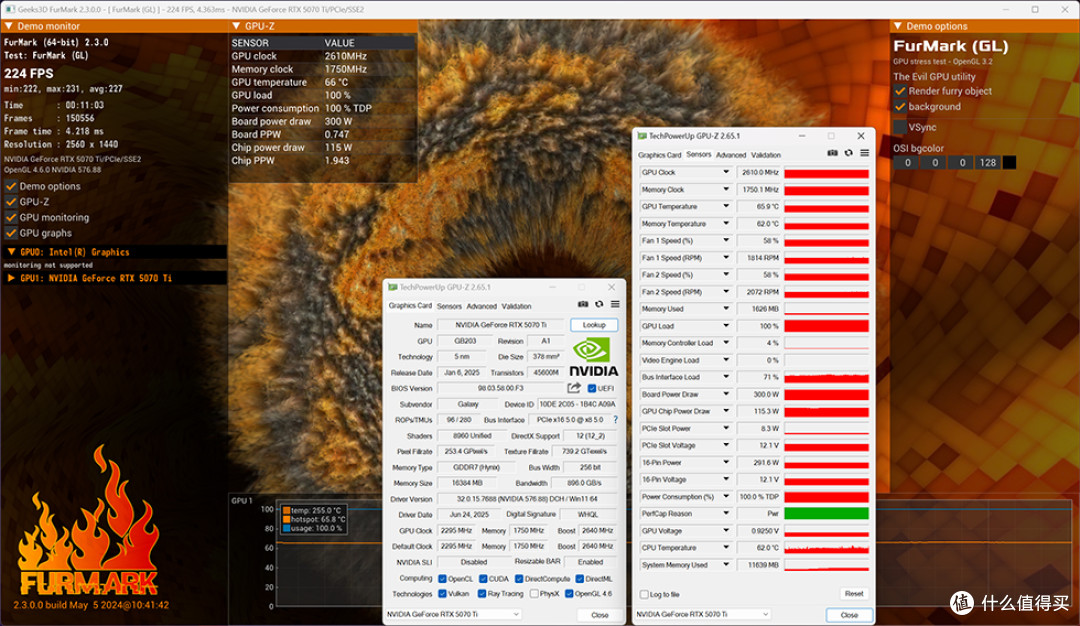This screenshot has height=626, width=1080.
Task: Toggle the DirectML checkbox
Action: [579, 578]
